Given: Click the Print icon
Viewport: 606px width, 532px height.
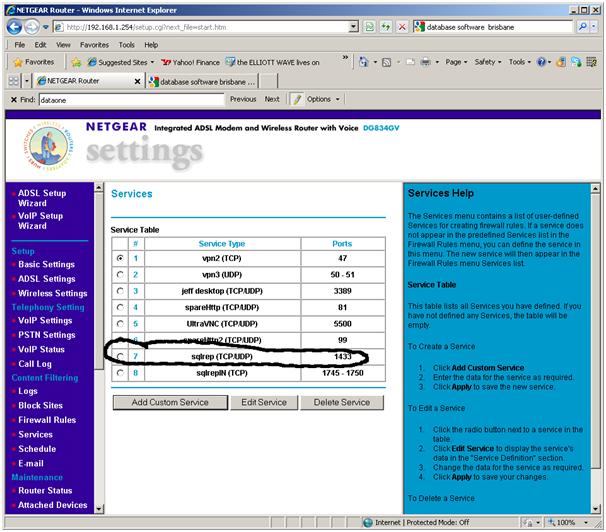Looking at the screenshot, I should click(425, 62).
